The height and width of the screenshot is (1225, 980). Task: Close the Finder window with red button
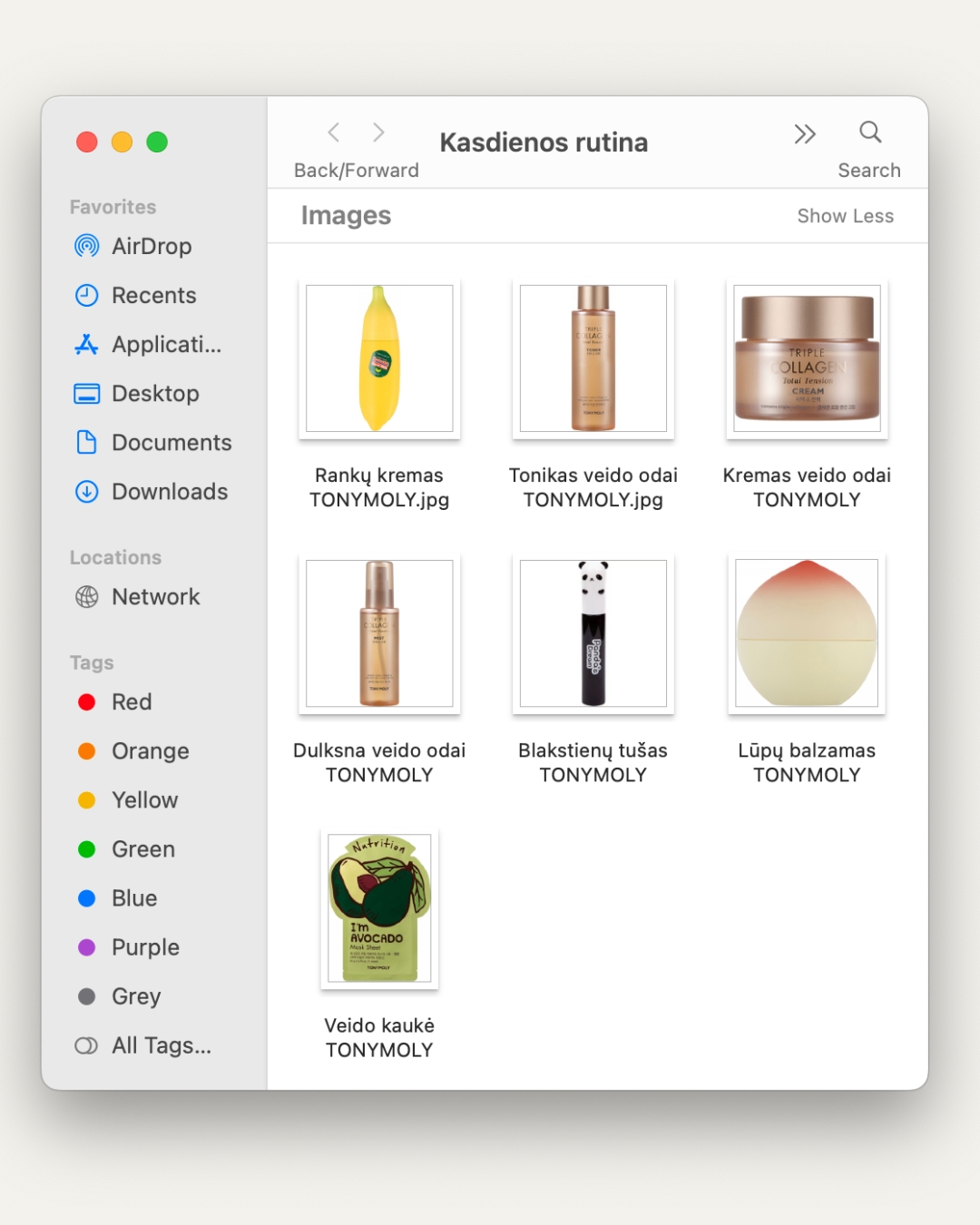coord(87,142)
